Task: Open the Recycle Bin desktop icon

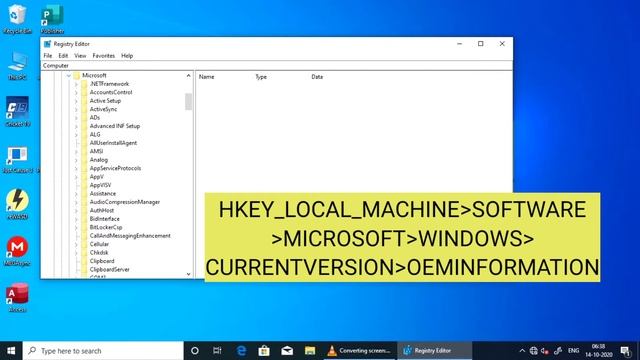Action: 17,18
